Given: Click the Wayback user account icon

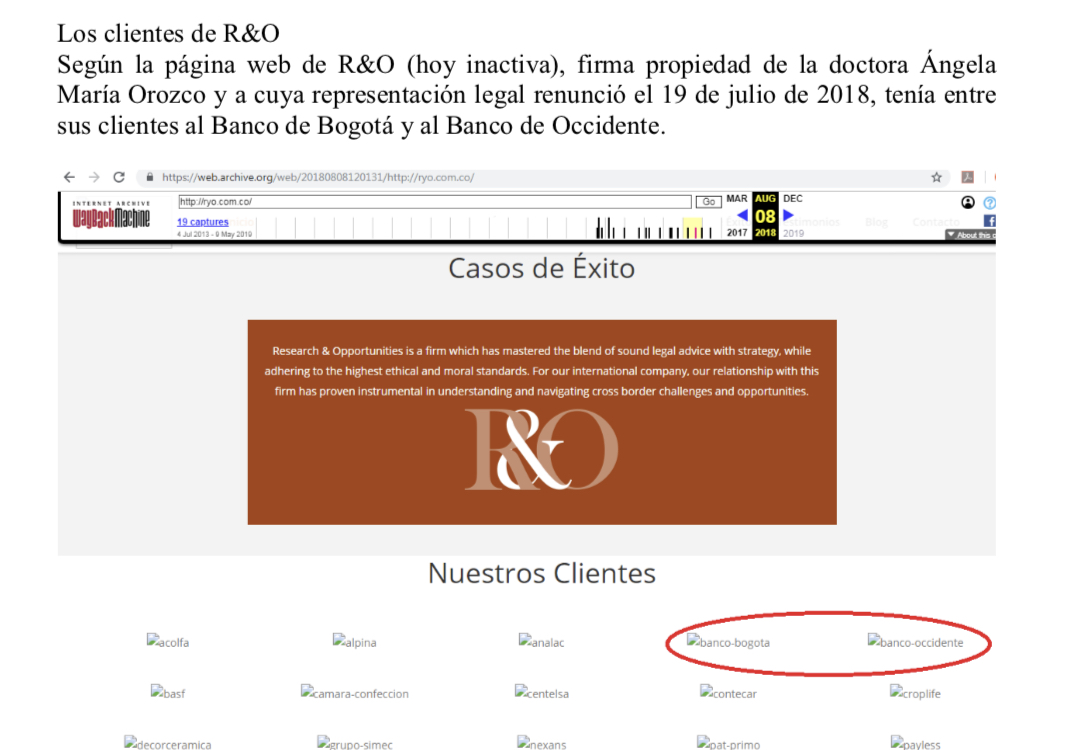Looking at the screenshot, I should tap(968, 202).
